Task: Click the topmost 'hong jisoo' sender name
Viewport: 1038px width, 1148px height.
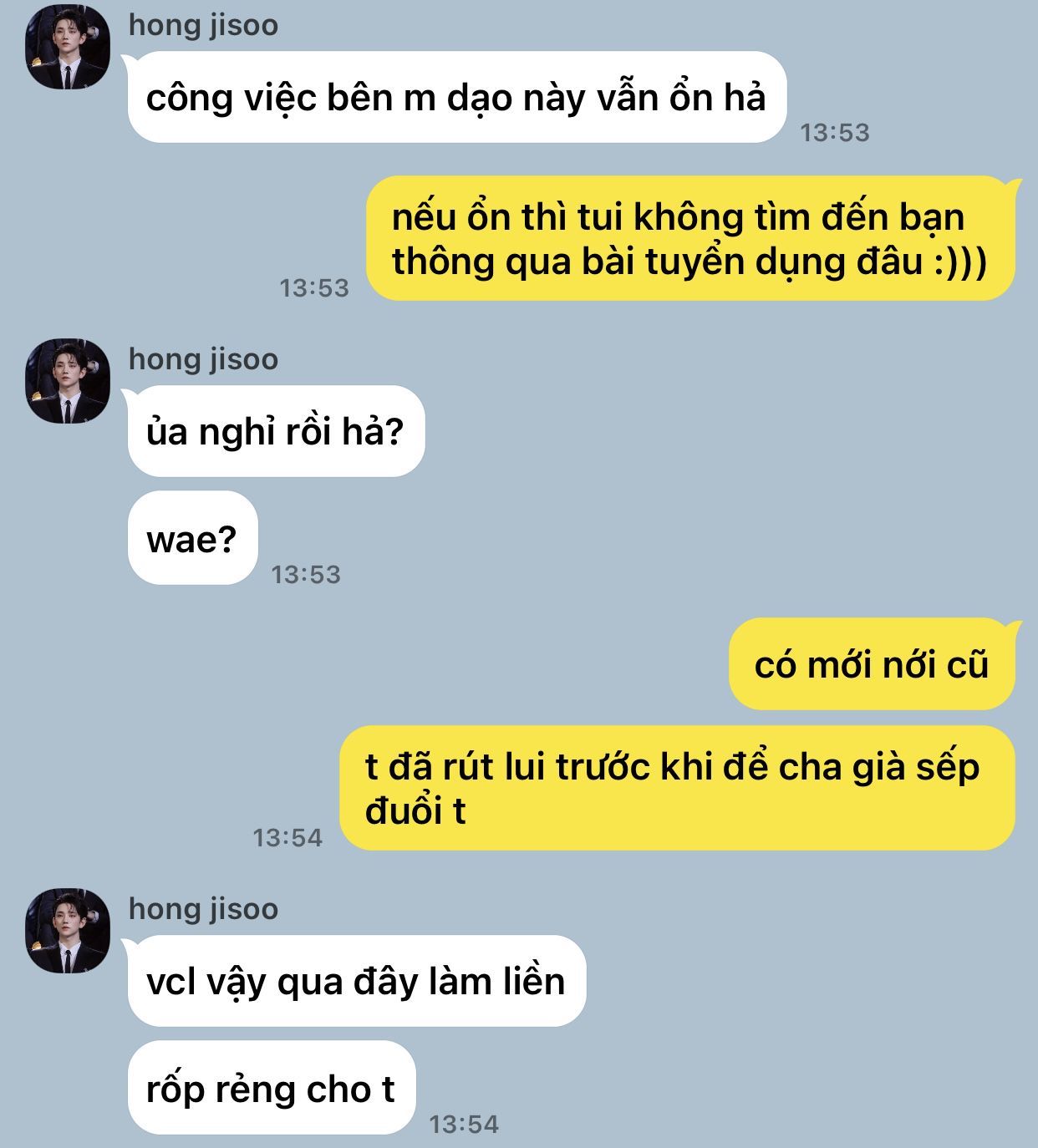Action: pyautogui.click(x=203, y=25)
